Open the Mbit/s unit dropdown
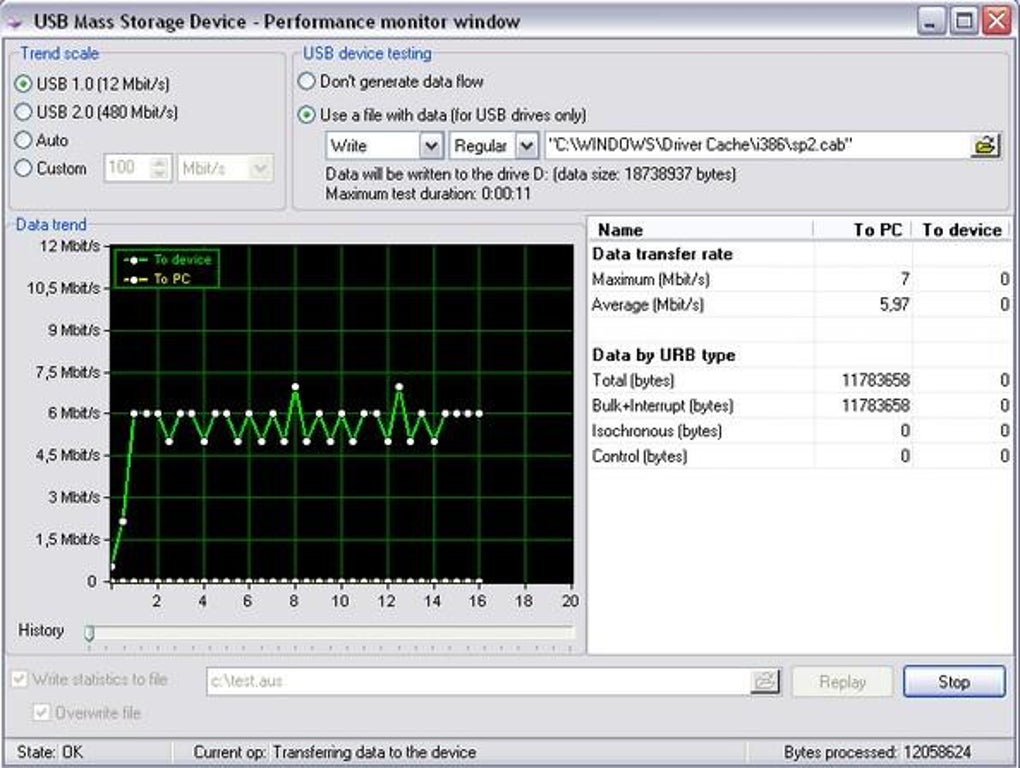 [260, 169]
